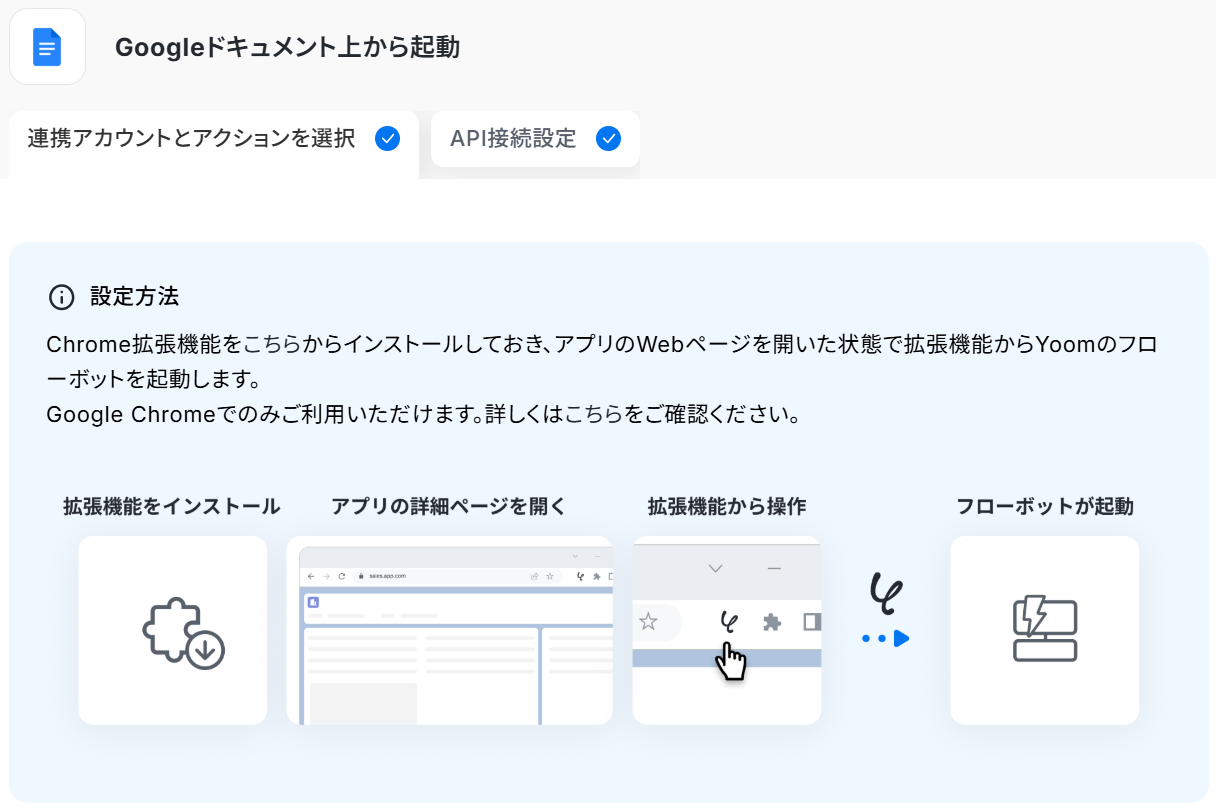Open the こちら link after 詳しくは

coord(594,414)
